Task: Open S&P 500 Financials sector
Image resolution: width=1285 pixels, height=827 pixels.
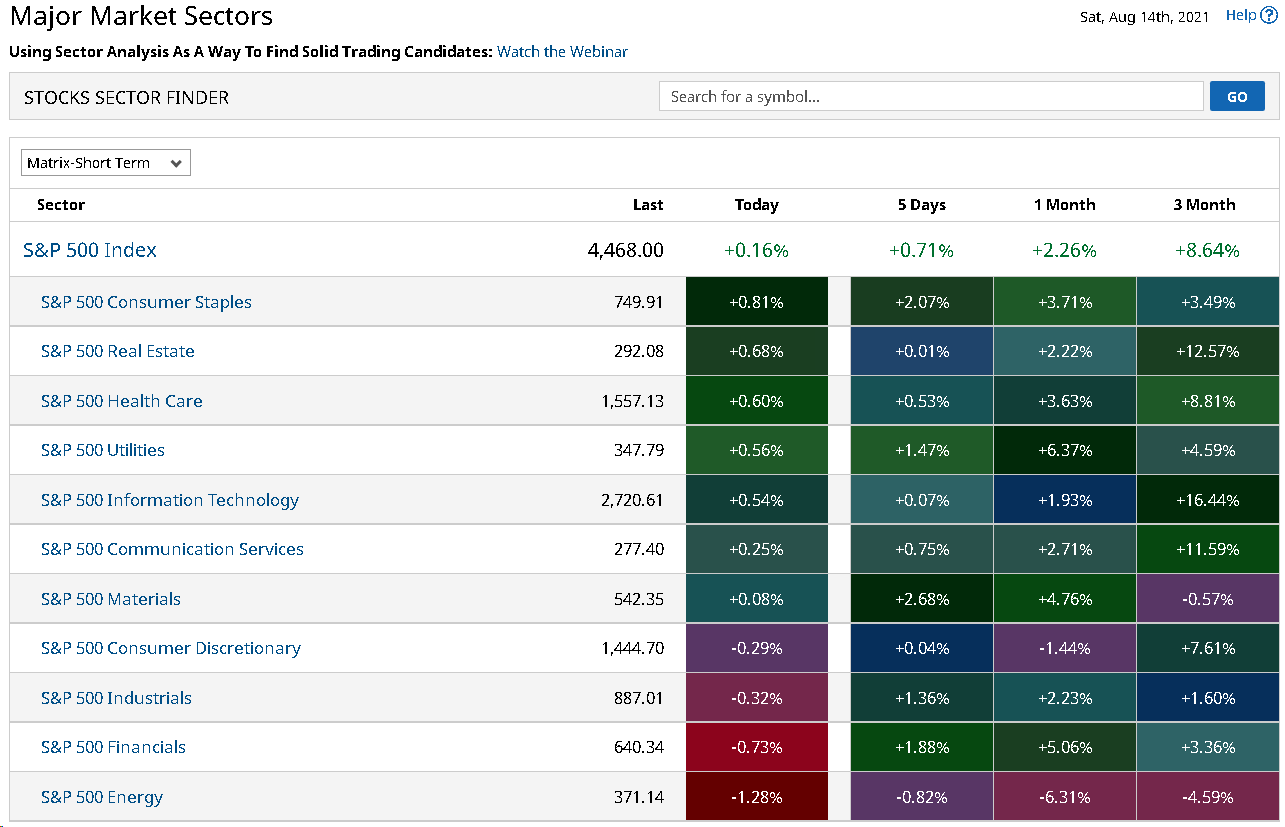Action: tap(113, 747)
